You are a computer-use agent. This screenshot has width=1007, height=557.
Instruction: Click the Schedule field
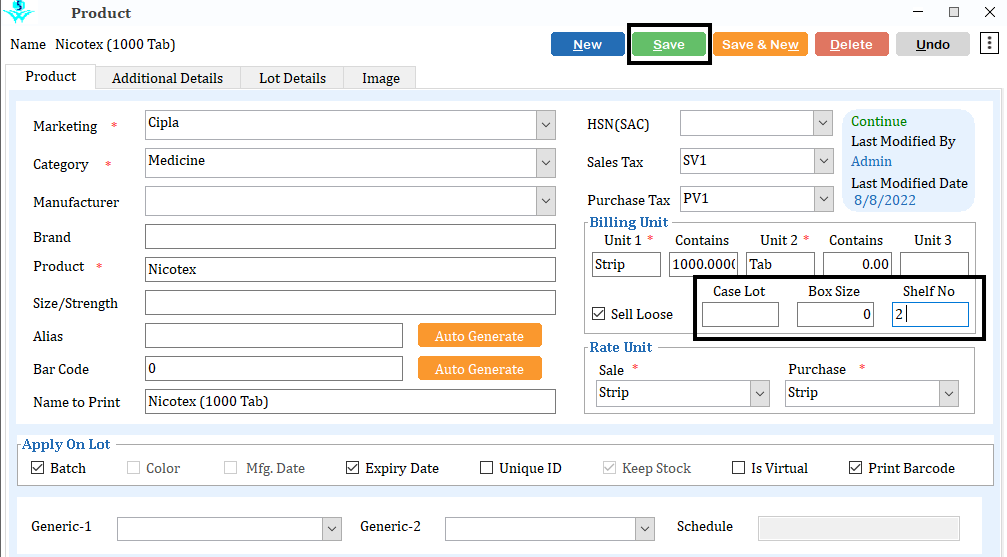[859, 528]
